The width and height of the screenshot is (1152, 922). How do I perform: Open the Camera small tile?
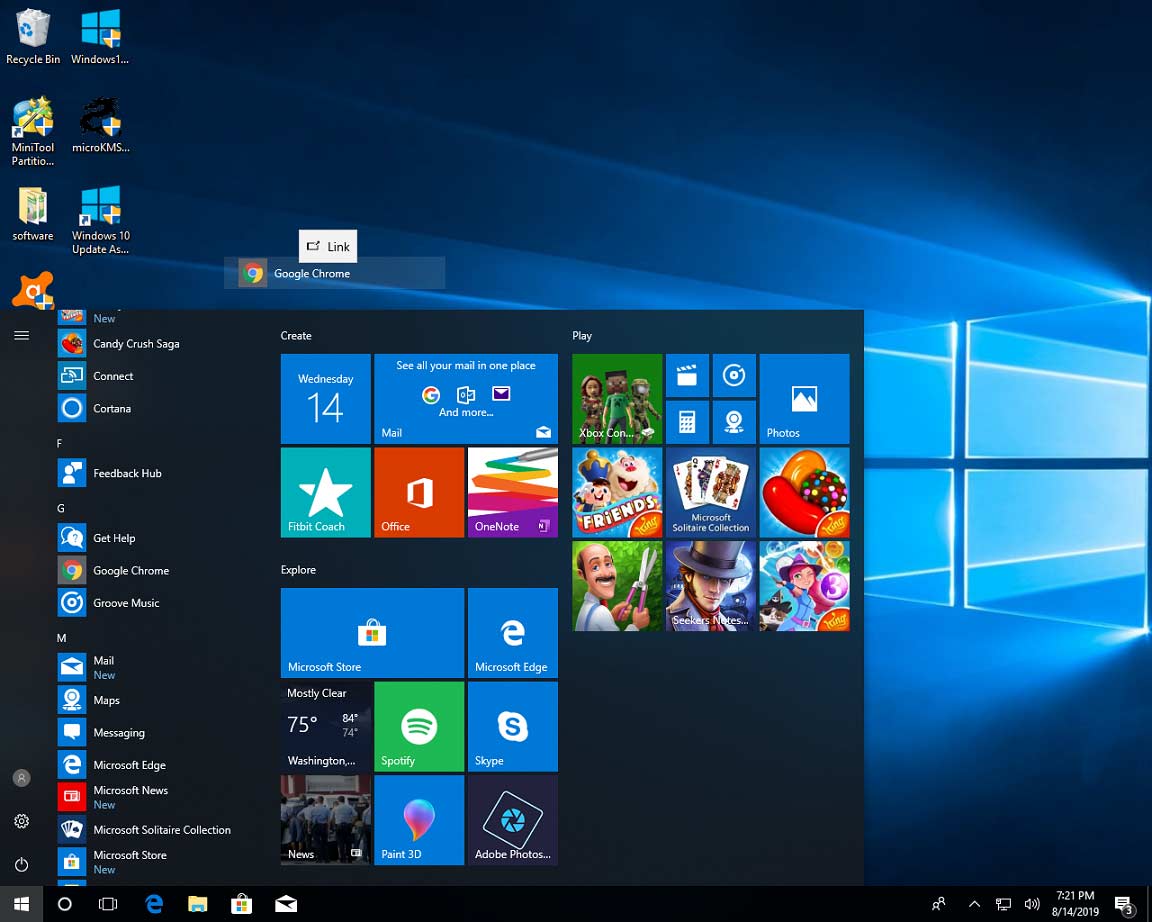(x=734, y=422)
